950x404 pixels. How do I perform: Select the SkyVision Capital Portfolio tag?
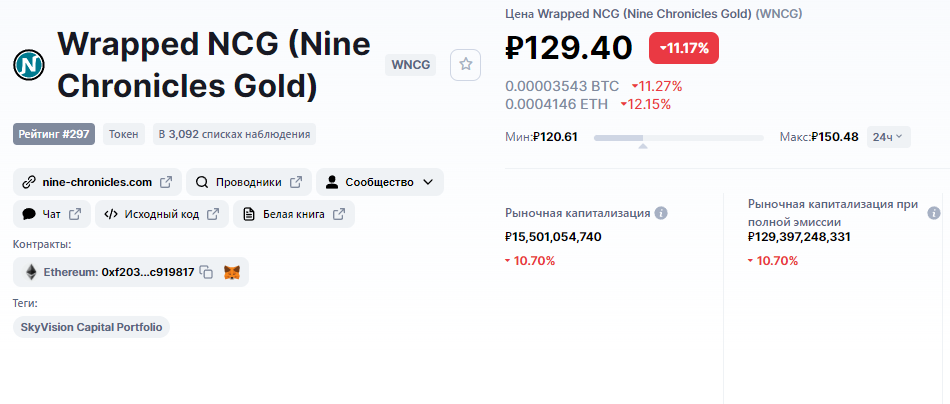coord(91,327)
